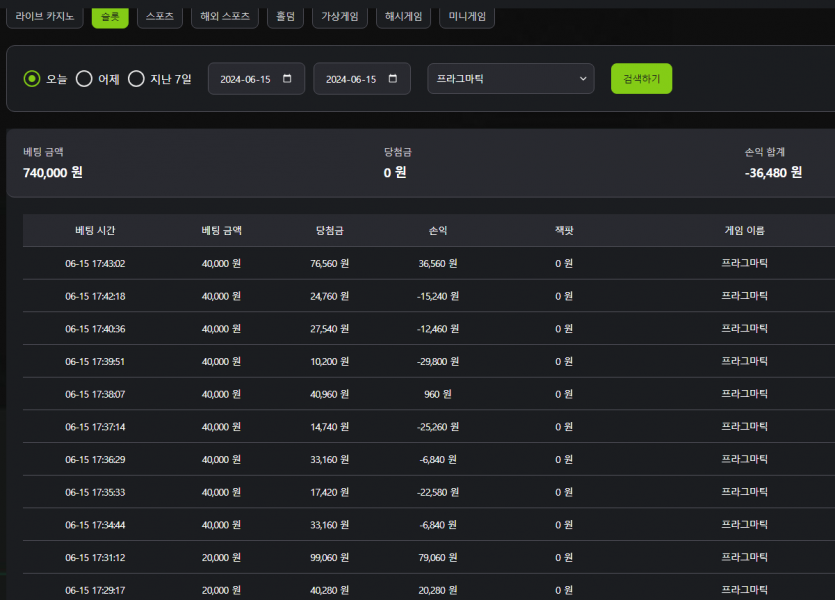Viewport: 835px width, 600px height.
Task: Select row with time 06-15 17:37:14
Action: pyautogui.click(x=429, y=427)
